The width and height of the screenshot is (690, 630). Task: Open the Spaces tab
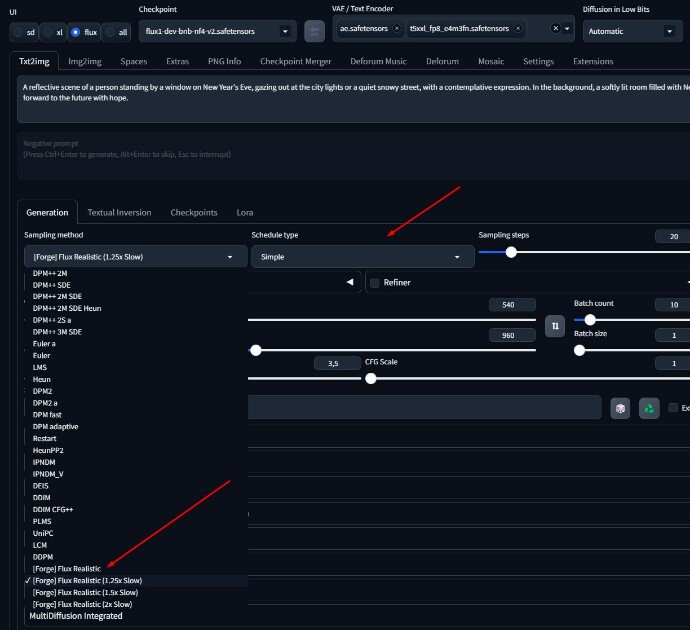134,61
